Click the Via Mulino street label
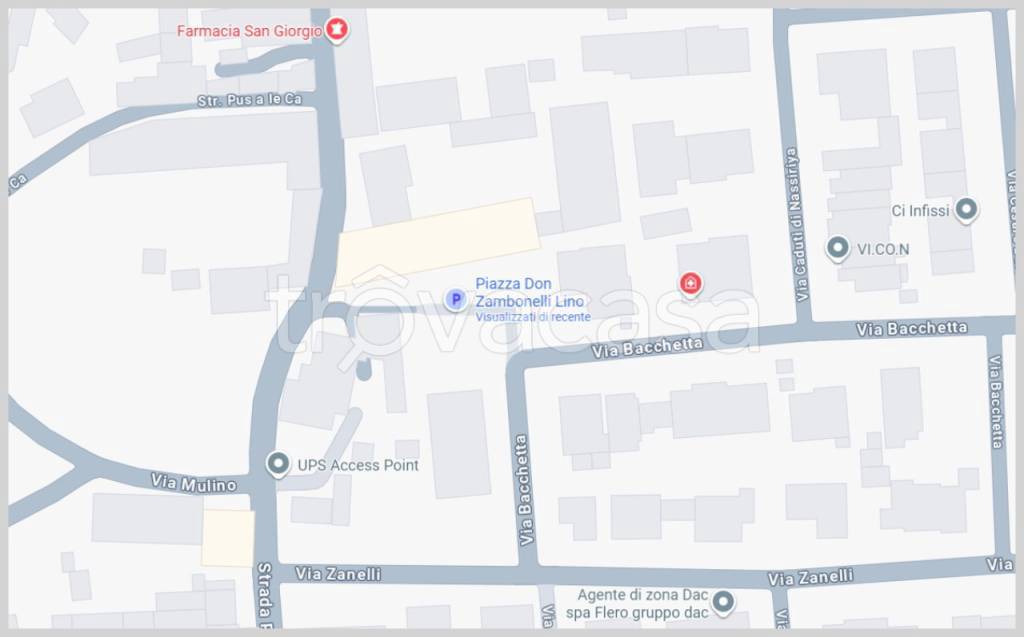This screenshot has width=1024, height=637. (x=193, y=483)
